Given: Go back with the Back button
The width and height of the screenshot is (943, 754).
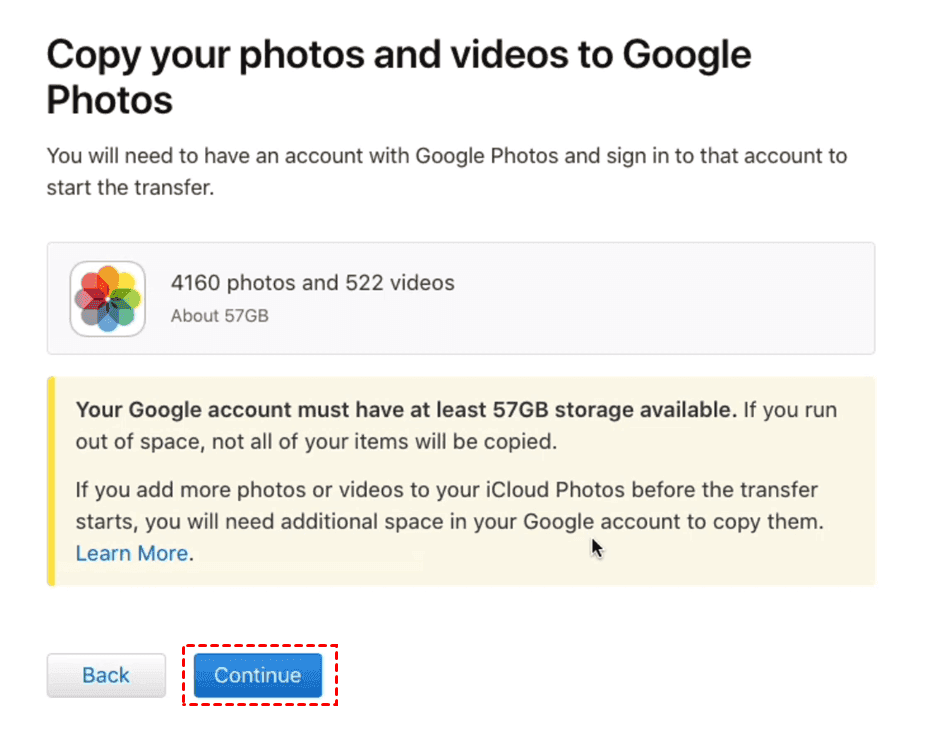Looking at the screenshot, I should coord(106,675).
